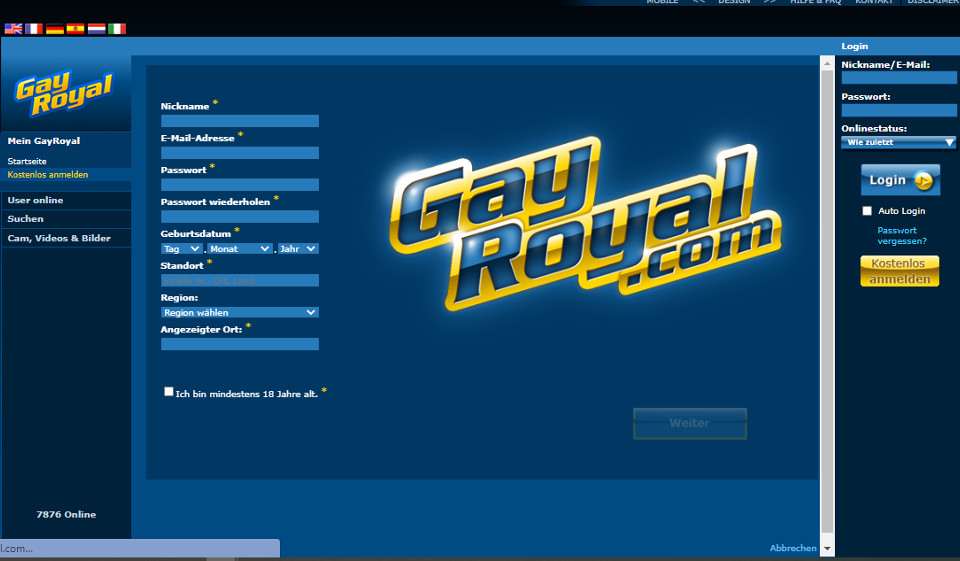Click the GayRoyal logo in sidebar

click(64, 95)
